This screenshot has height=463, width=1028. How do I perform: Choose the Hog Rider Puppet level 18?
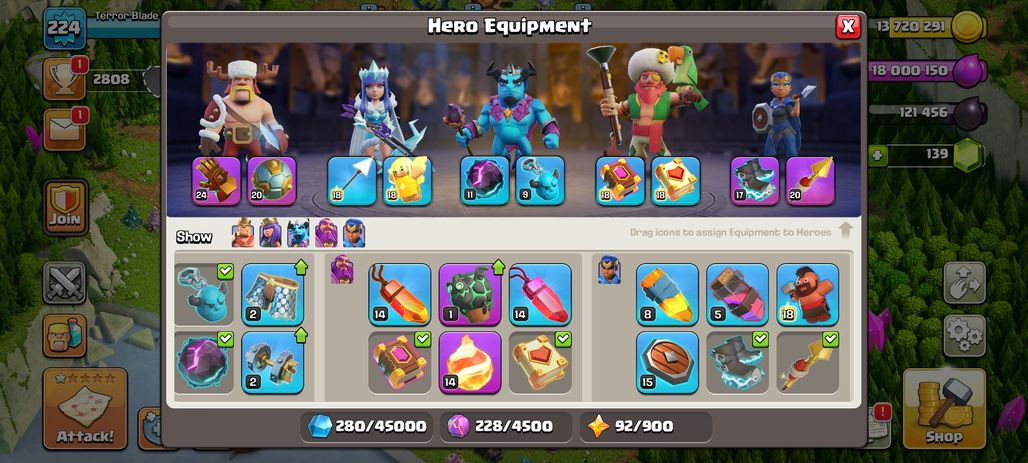[808, 294]
